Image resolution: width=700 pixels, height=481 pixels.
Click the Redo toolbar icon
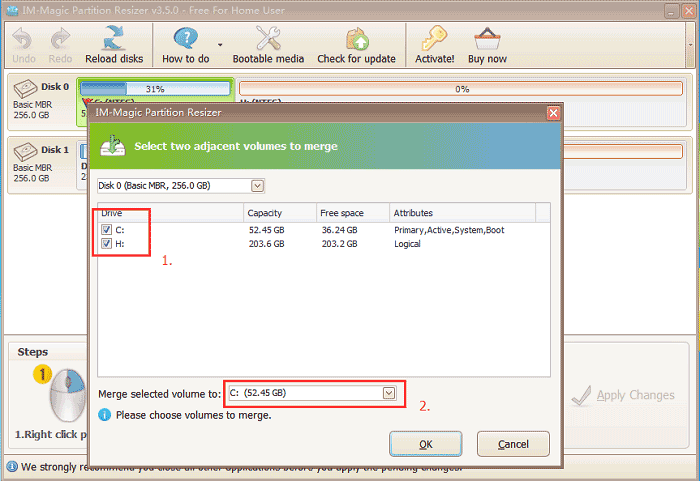(x=60, y=39)
